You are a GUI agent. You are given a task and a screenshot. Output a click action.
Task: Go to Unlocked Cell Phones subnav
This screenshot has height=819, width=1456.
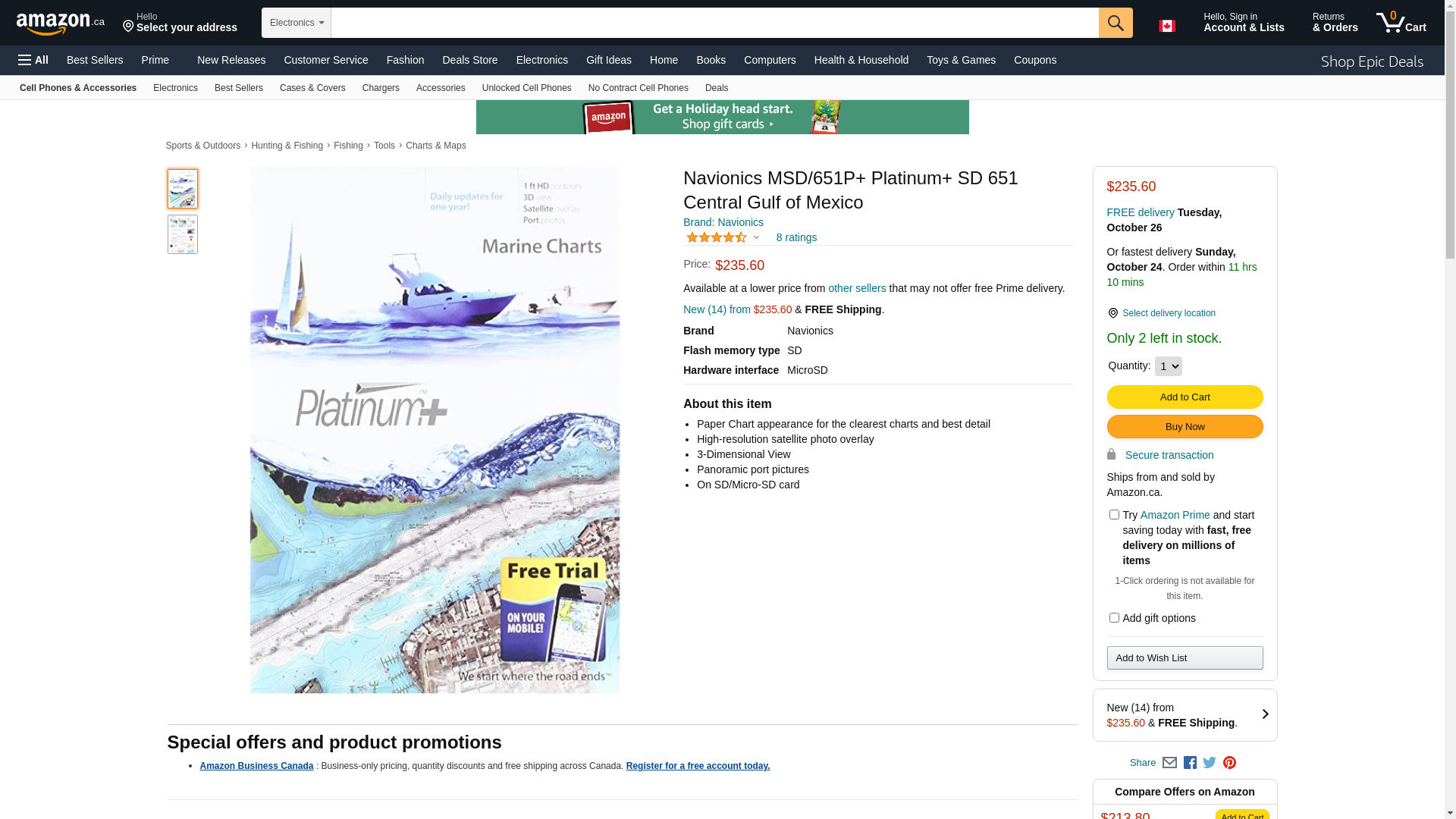click(x=526, y=88)
